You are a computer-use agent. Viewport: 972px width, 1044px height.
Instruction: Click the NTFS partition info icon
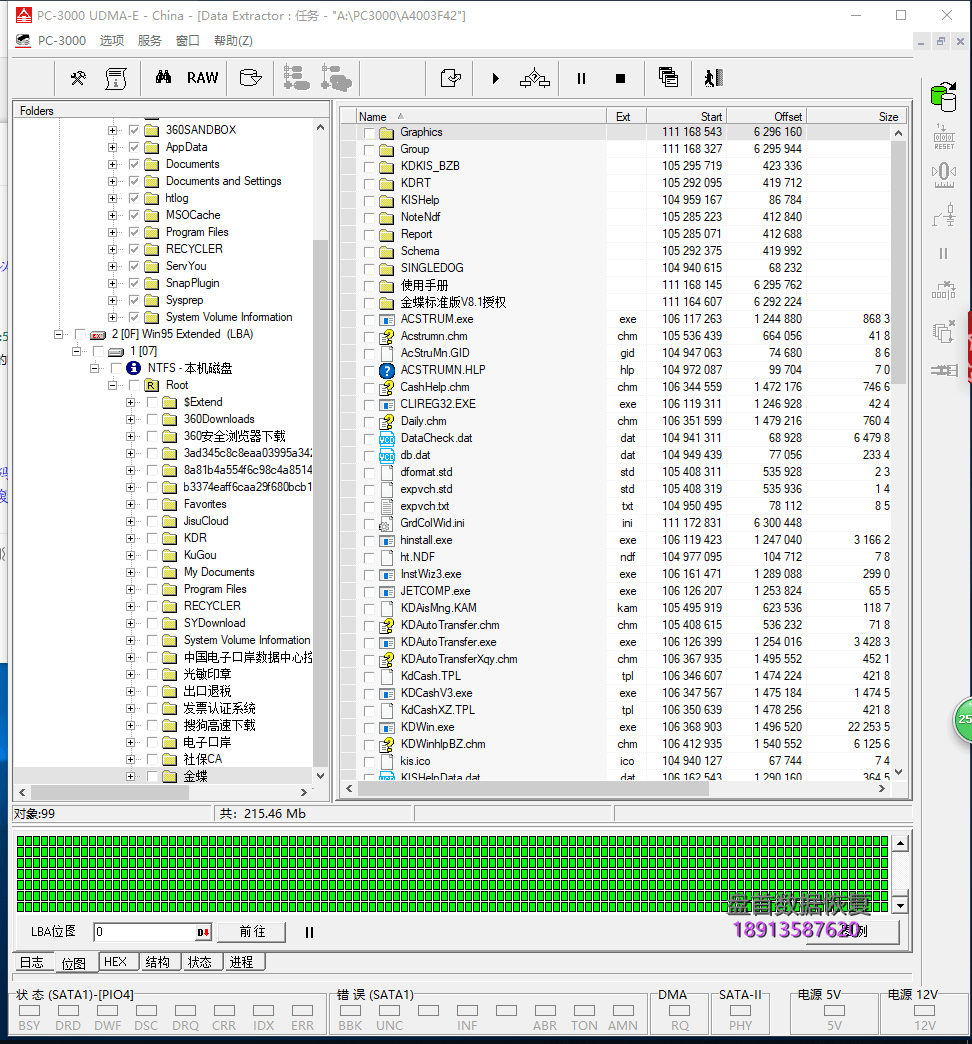pyautogui.click(x=133, y=368)
